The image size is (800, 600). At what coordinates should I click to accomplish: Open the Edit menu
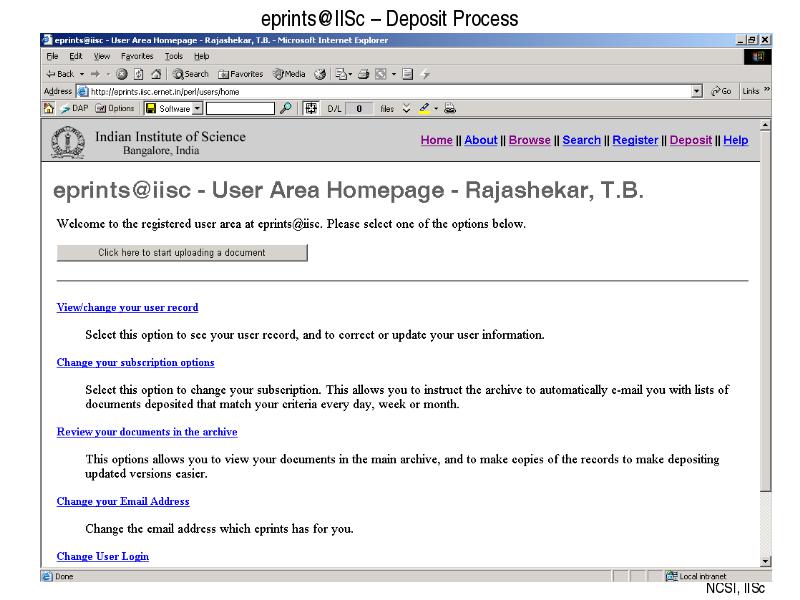tap(76, 56)
